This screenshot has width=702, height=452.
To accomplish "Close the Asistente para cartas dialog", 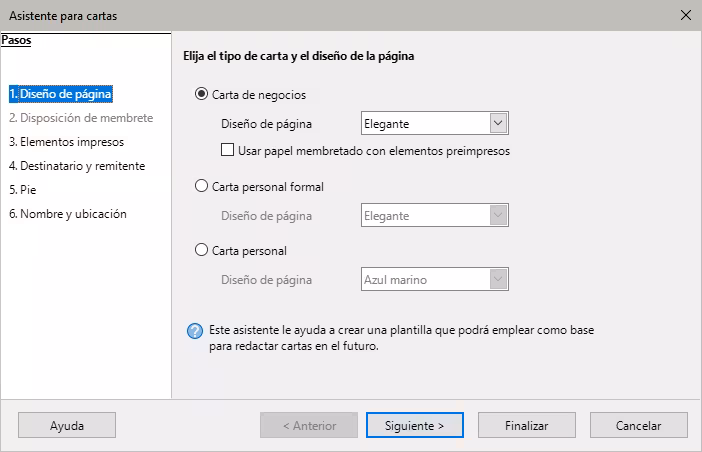I will [x=685, y=15].
